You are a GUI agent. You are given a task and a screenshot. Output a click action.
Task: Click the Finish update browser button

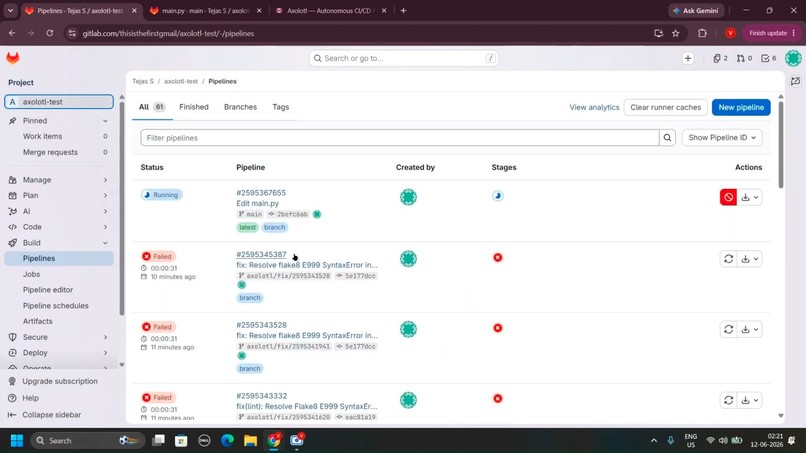pos(772,33)
